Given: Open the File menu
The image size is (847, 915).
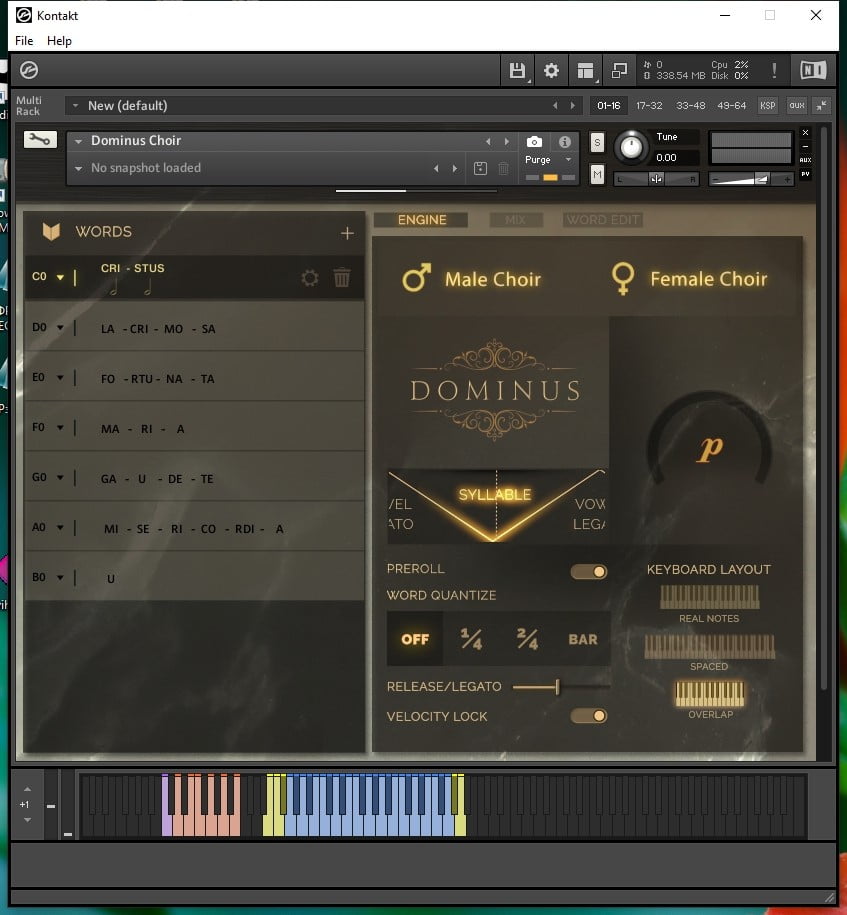Looking at the screenshot, I should point(24,41).
